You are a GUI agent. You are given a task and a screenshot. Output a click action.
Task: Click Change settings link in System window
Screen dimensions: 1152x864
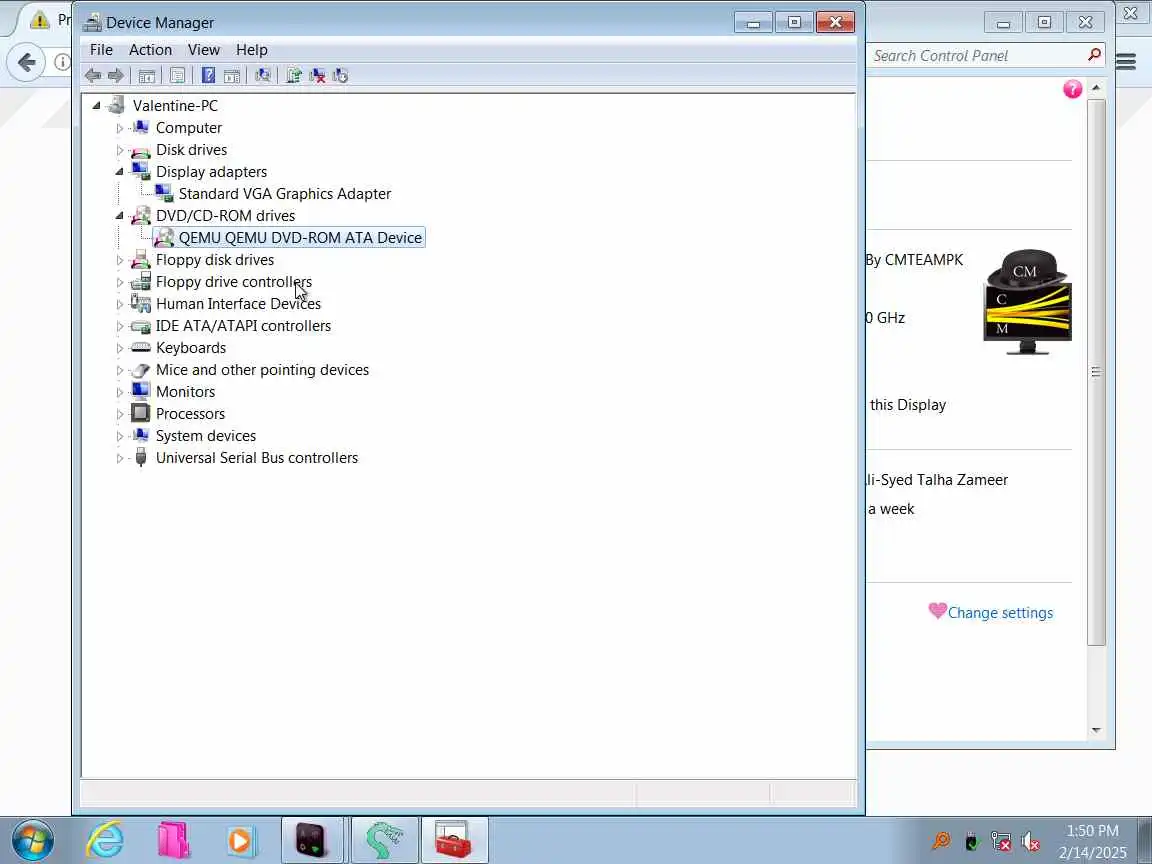1000,613
